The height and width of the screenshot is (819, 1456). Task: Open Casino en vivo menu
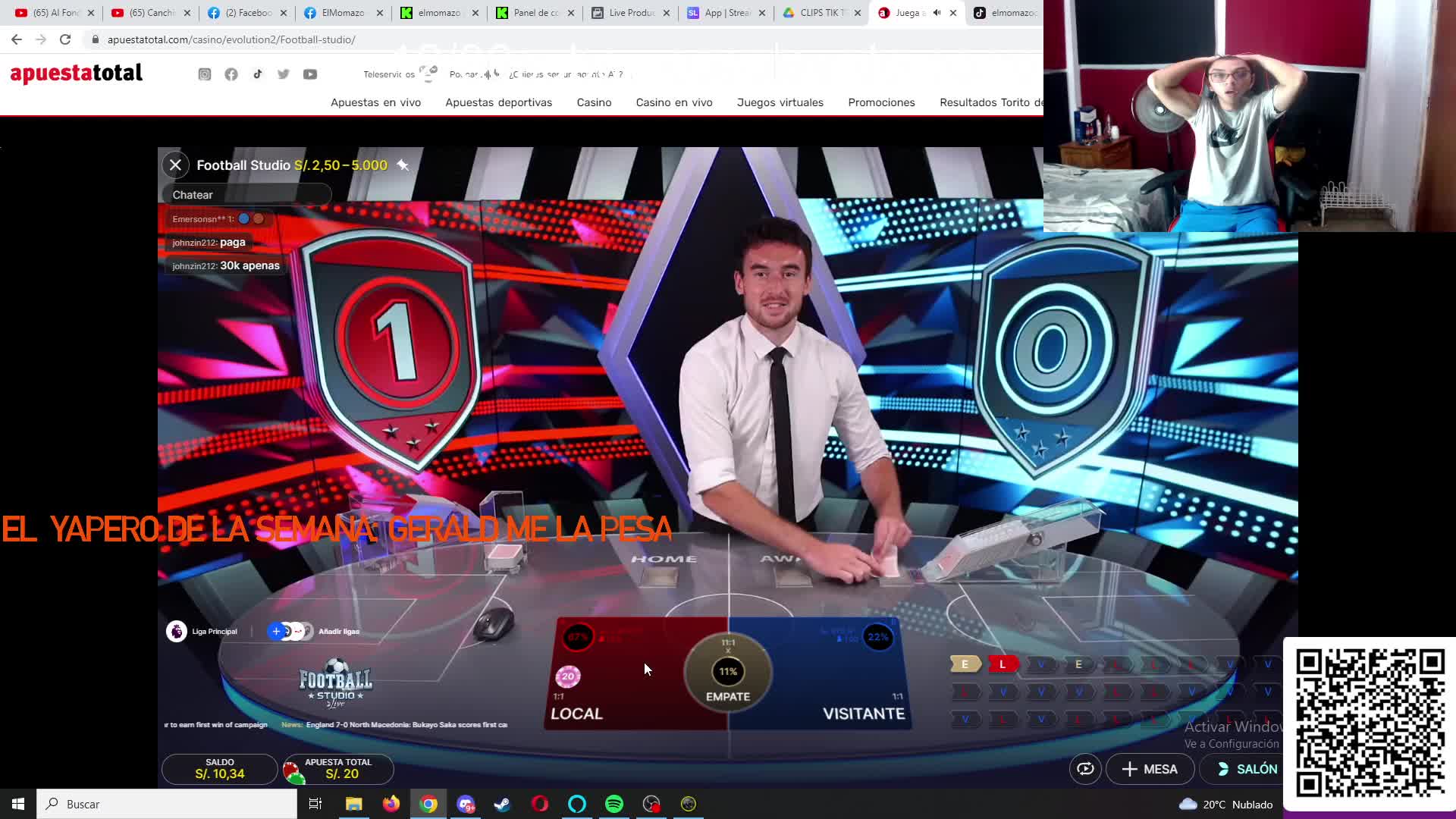tap(674, 102)
